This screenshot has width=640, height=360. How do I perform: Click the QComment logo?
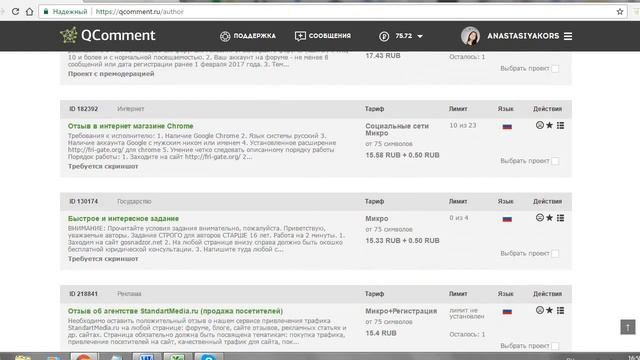108,36
